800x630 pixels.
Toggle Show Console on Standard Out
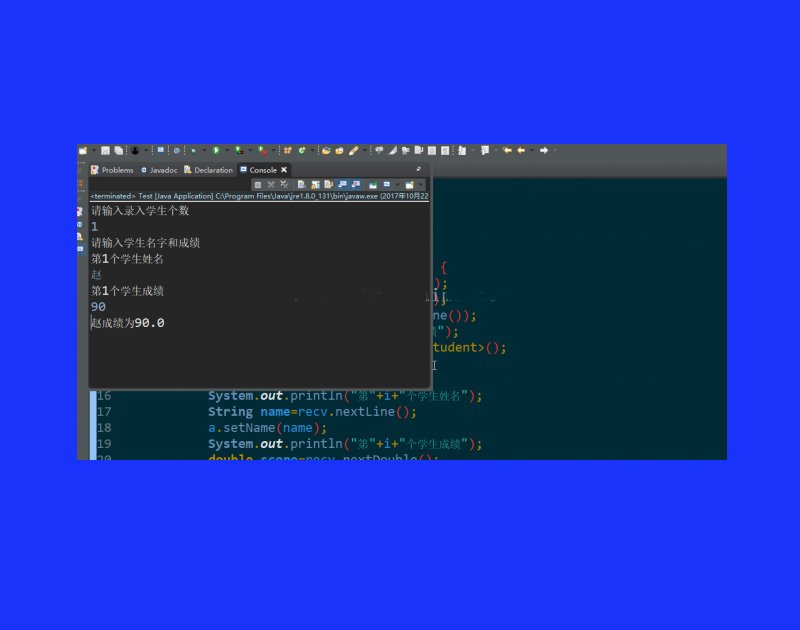point(342,185)
